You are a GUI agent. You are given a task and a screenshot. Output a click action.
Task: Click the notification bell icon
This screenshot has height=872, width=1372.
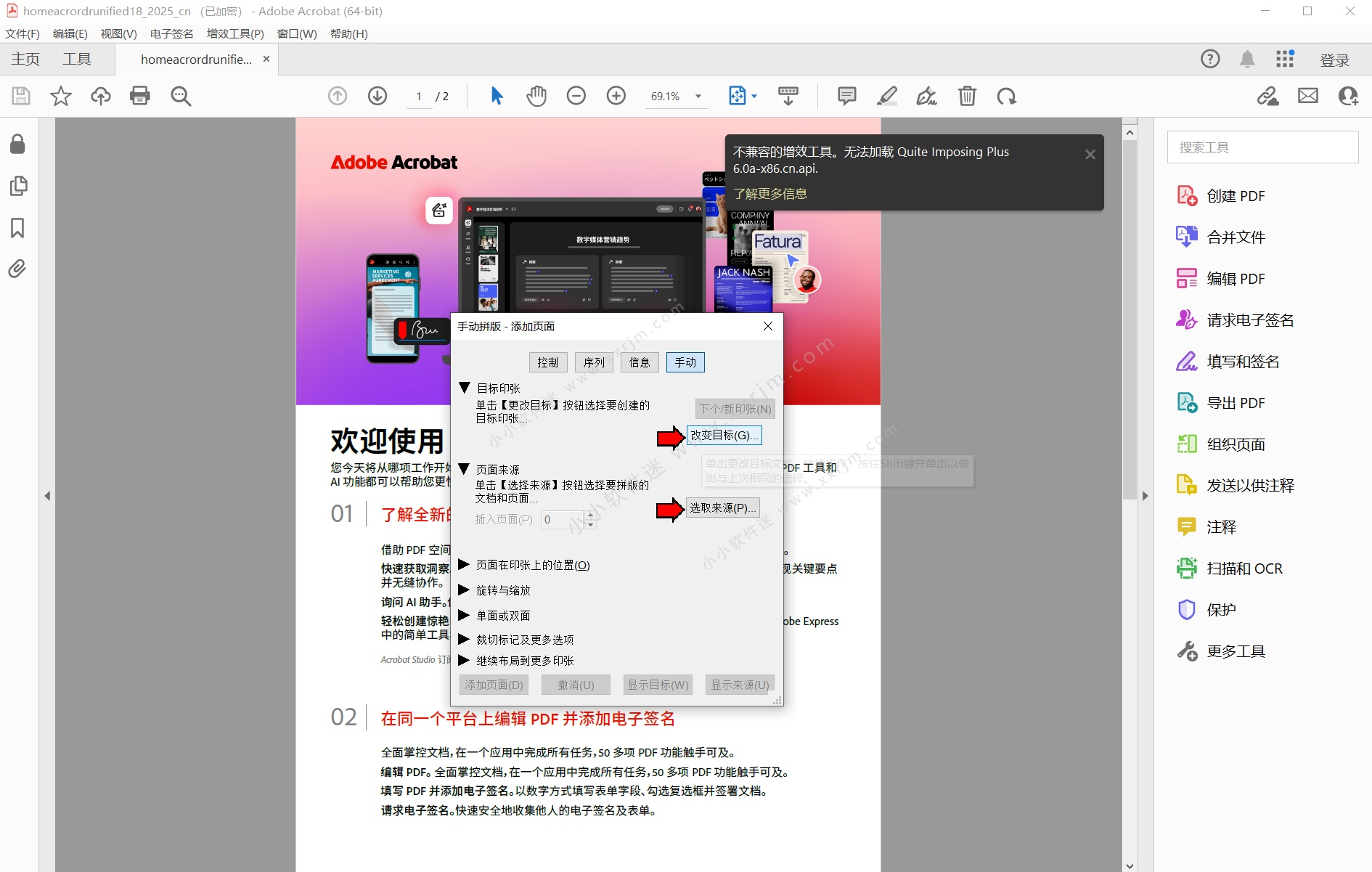point(1247,60)
